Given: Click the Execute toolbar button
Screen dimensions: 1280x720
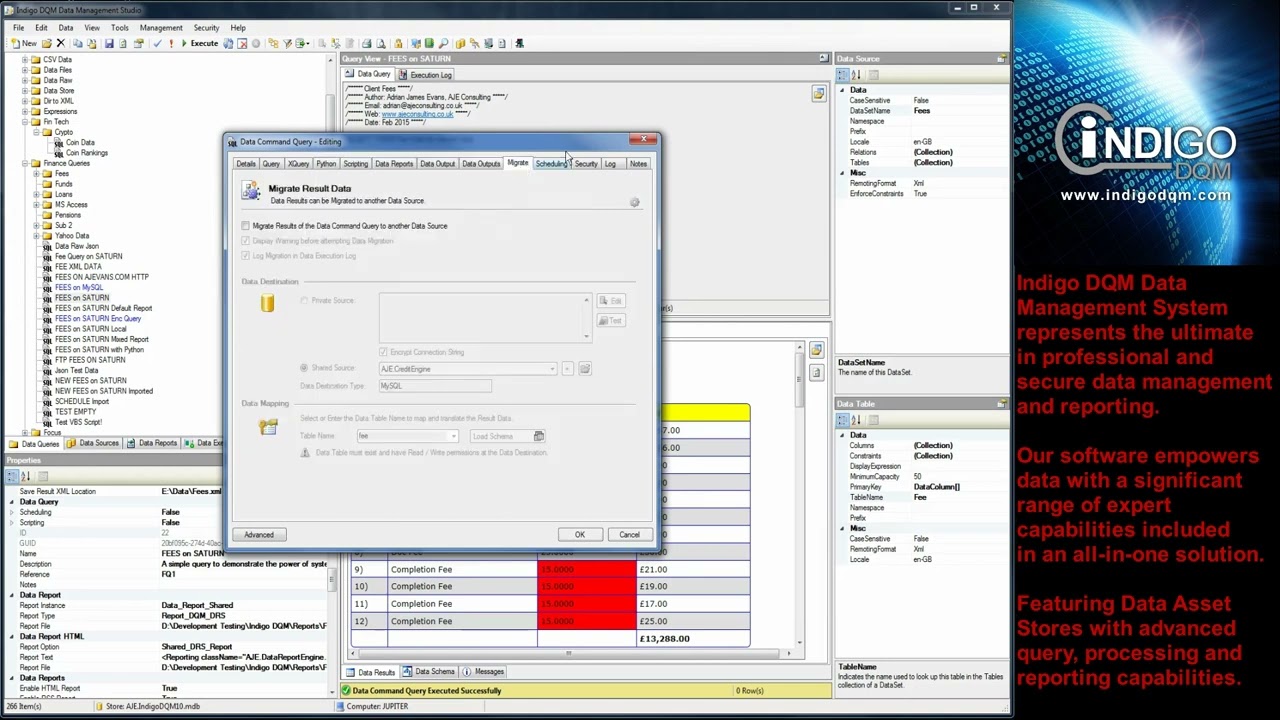Looking at the screenshot, I should (x=199, y=43).
